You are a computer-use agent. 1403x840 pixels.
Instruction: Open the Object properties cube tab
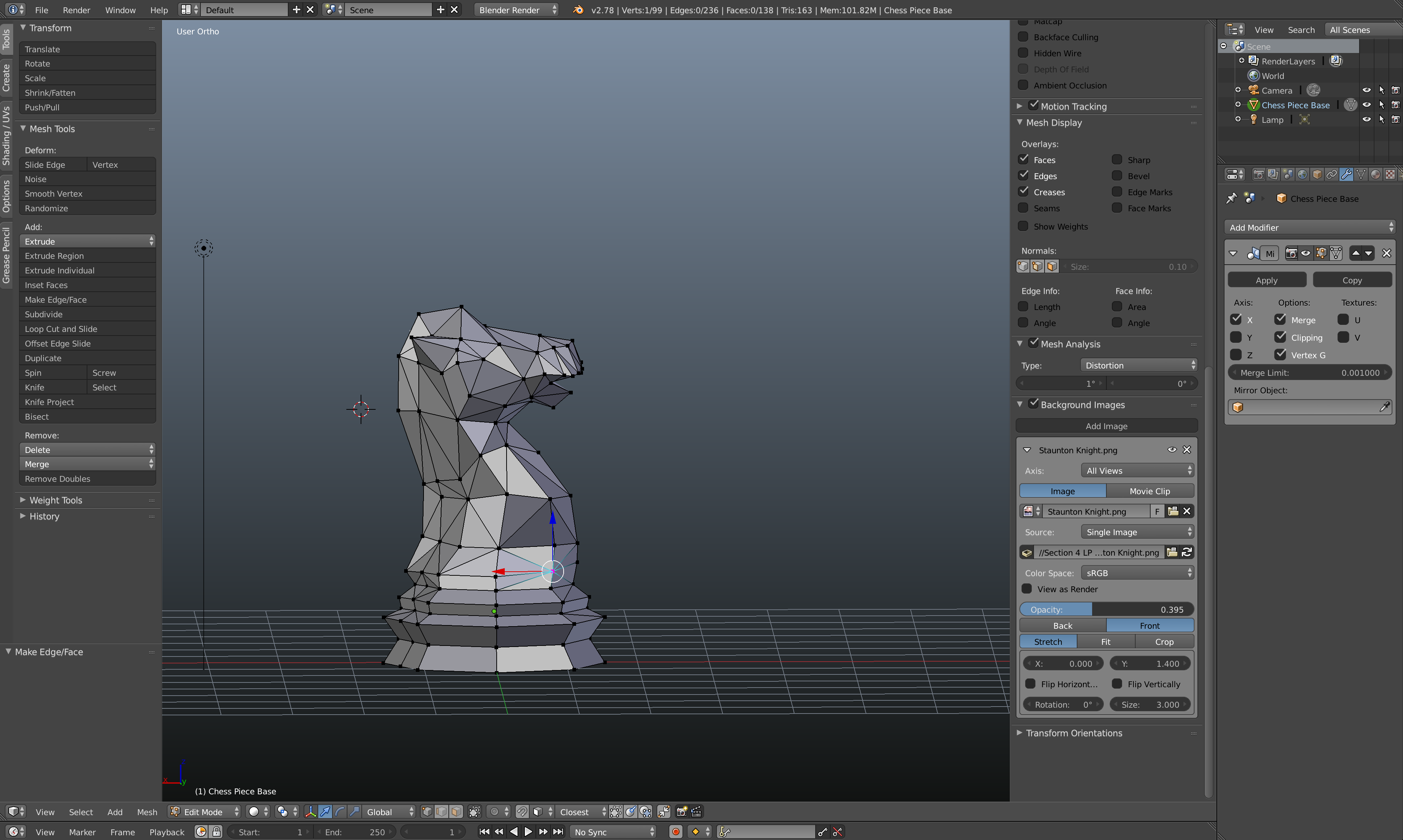[x=1317, y=174]
